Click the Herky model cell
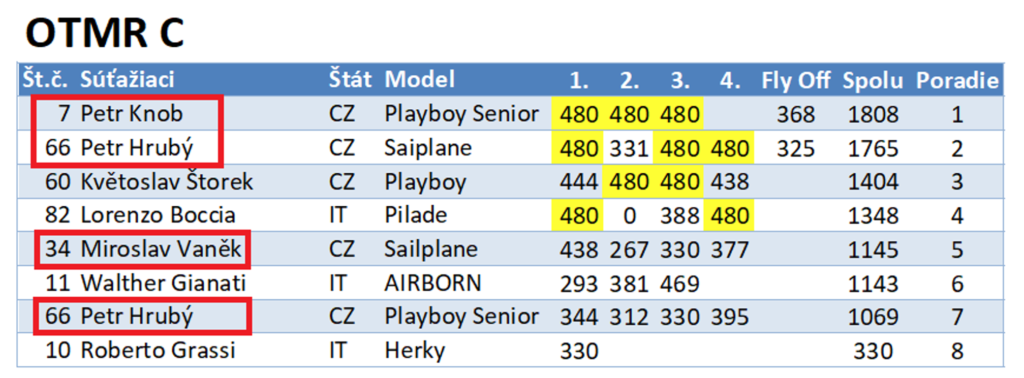Image resolution: width=1024 pixels, height=378 pixels. coord(414,351)
